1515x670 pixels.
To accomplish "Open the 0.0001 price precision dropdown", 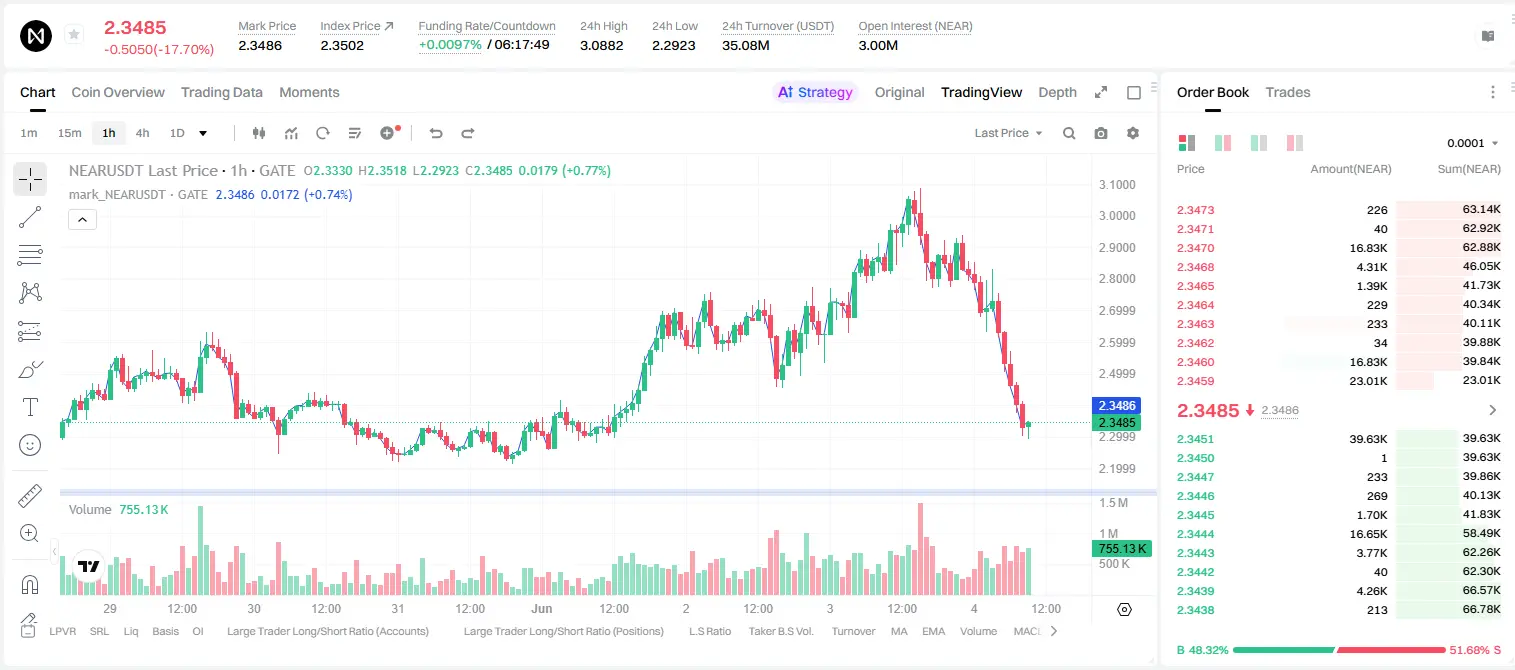I will [x=1473, y=143].
